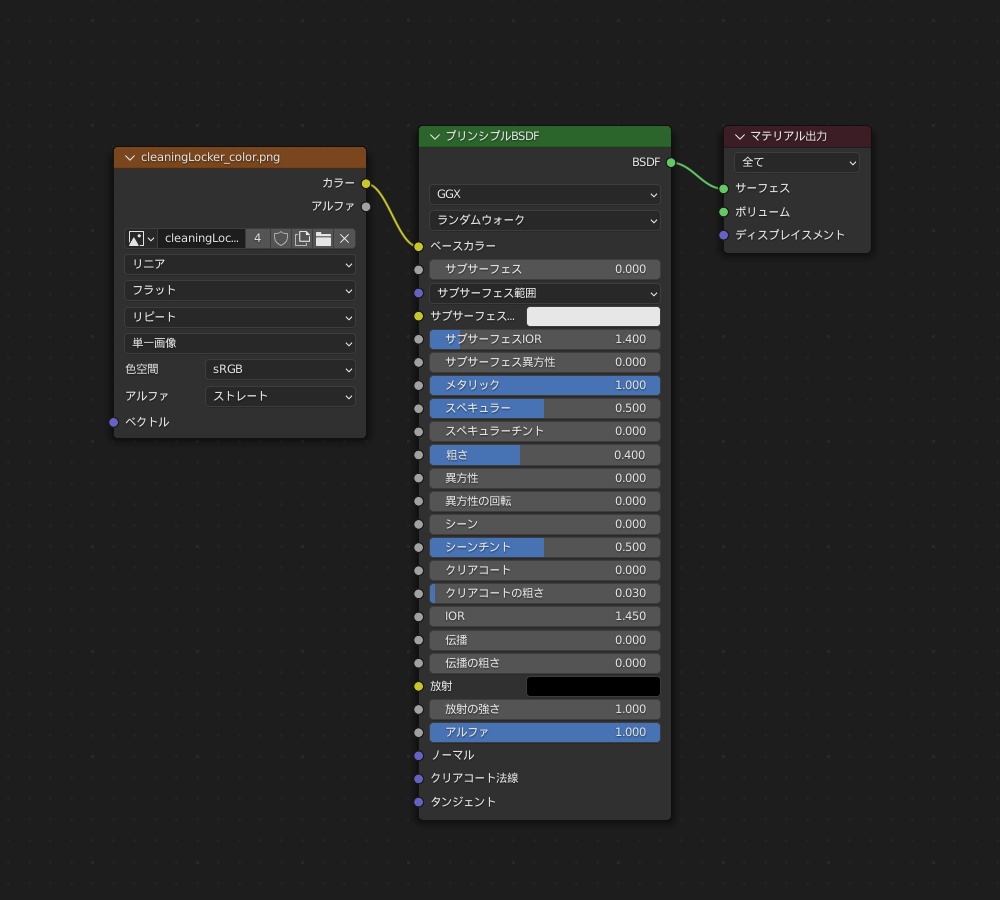Toggle the fake user shield icon

coord(281,239)
